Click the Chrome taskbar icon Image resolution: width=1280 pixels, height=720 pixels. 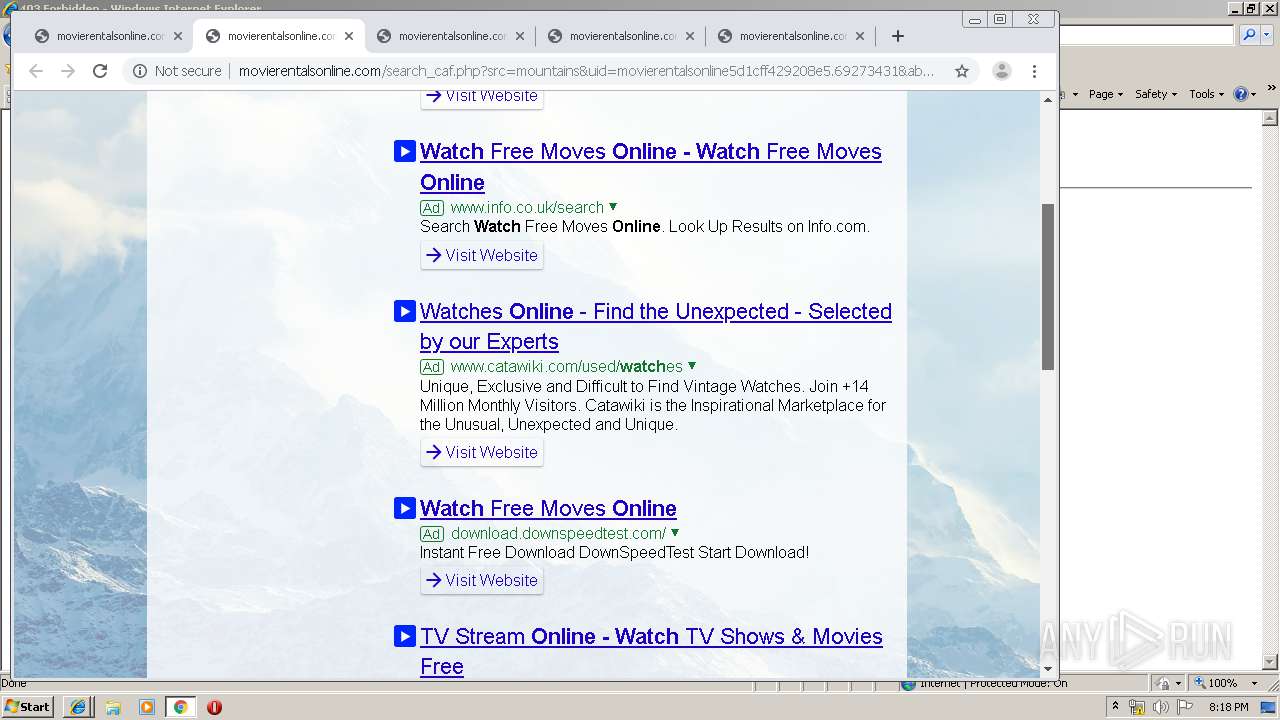[180, 707]
